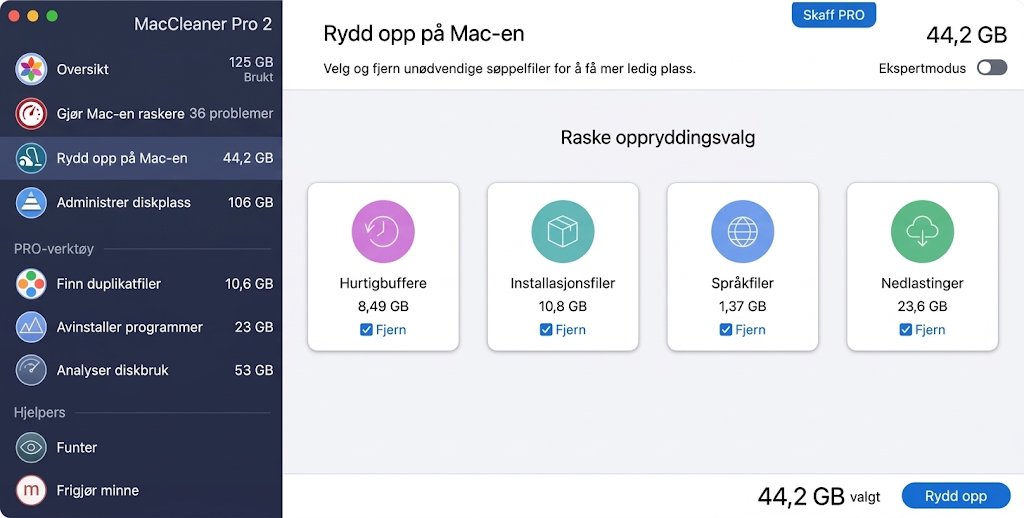Uncheck Fjern under Språkfiler
The image size is (1024, 518).
(x=726, y=330)
